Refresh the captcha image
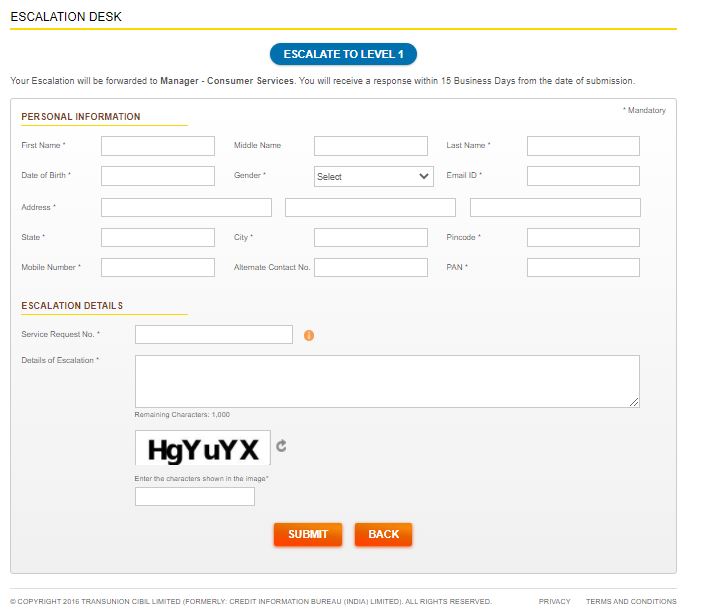This screenshot has height=613, width=707. [282, 446]
